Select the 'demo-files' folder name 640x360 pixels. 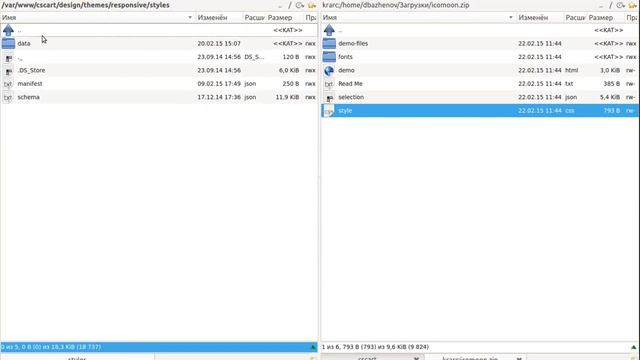click(x=353, y=43)
